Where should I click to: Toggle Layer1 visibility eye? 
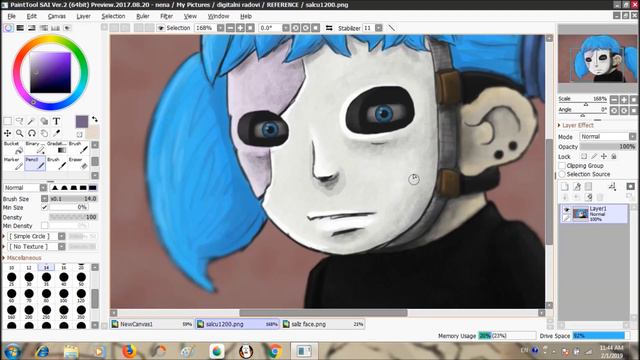tap(566, 210)
